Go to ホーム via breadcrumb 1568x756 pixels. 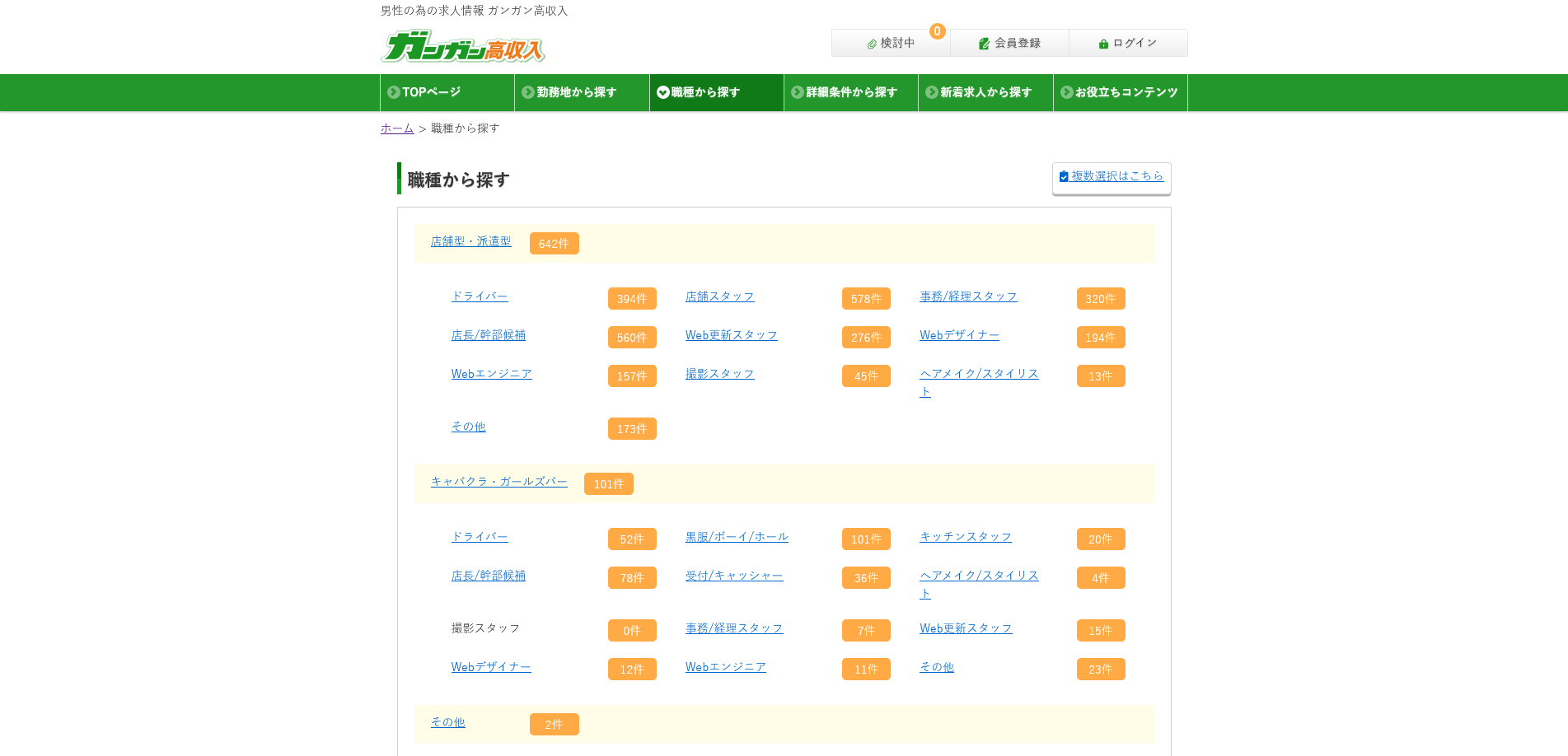(x=397, y=128)
